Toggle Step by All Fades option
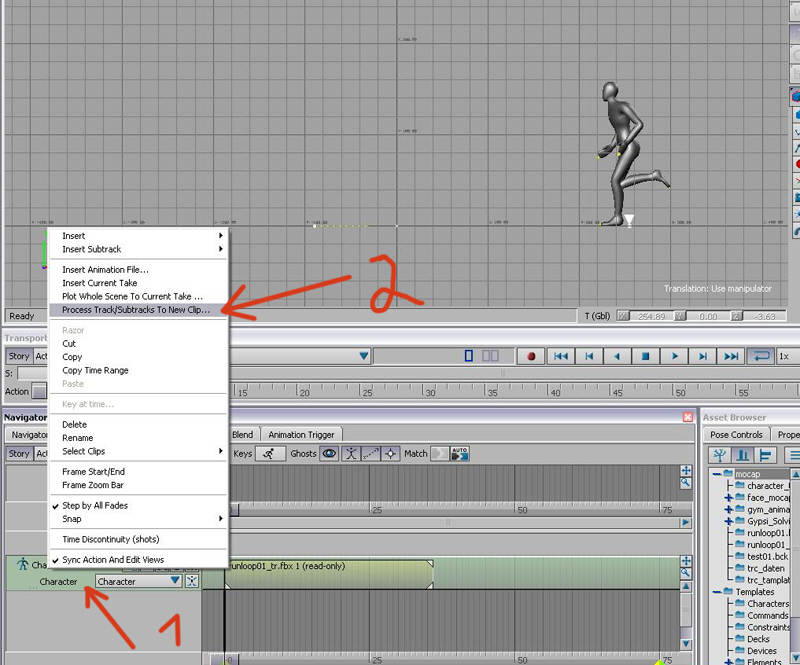 coord(95,506)
